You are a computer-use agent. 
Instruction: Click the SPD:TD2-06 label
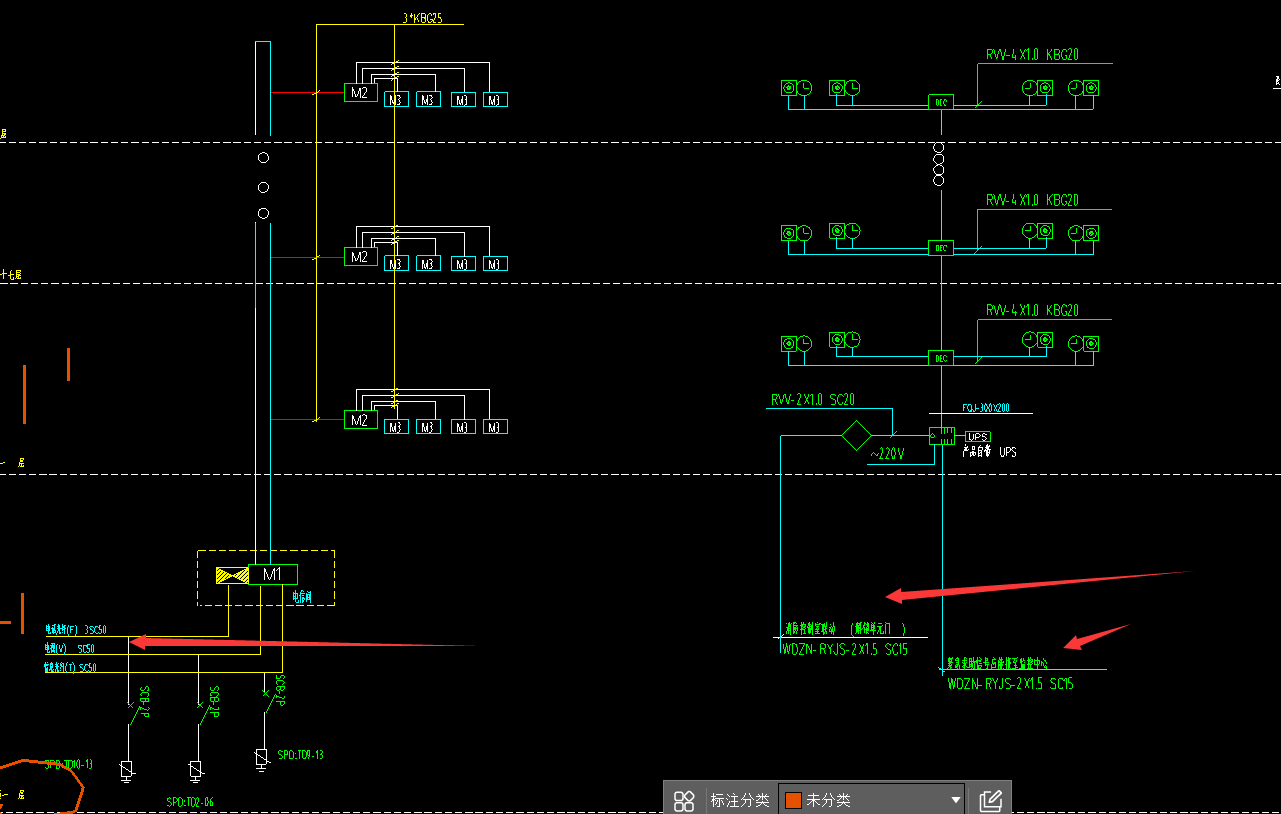tap(190, 802)
